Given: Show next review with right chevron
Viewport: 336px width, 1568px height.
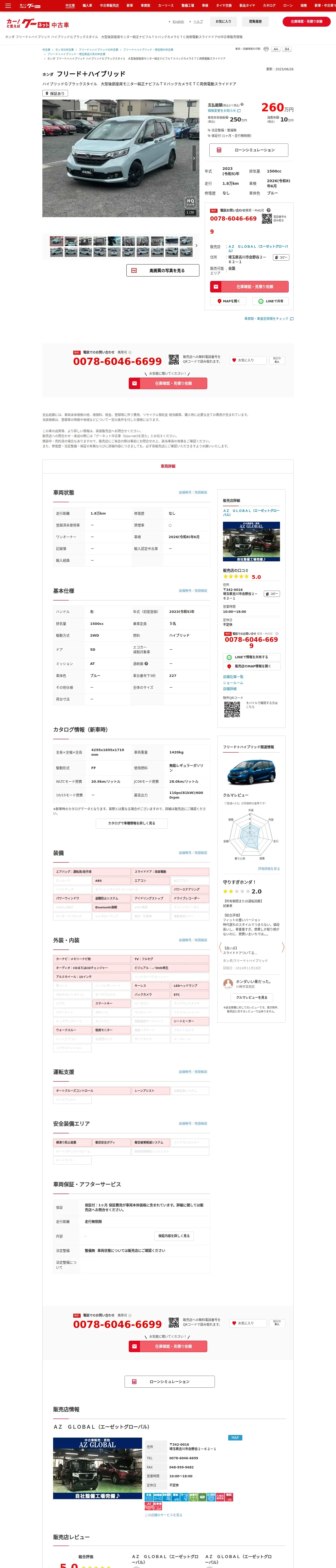Looking at the screenshot, I should click(x=283, y=947).
